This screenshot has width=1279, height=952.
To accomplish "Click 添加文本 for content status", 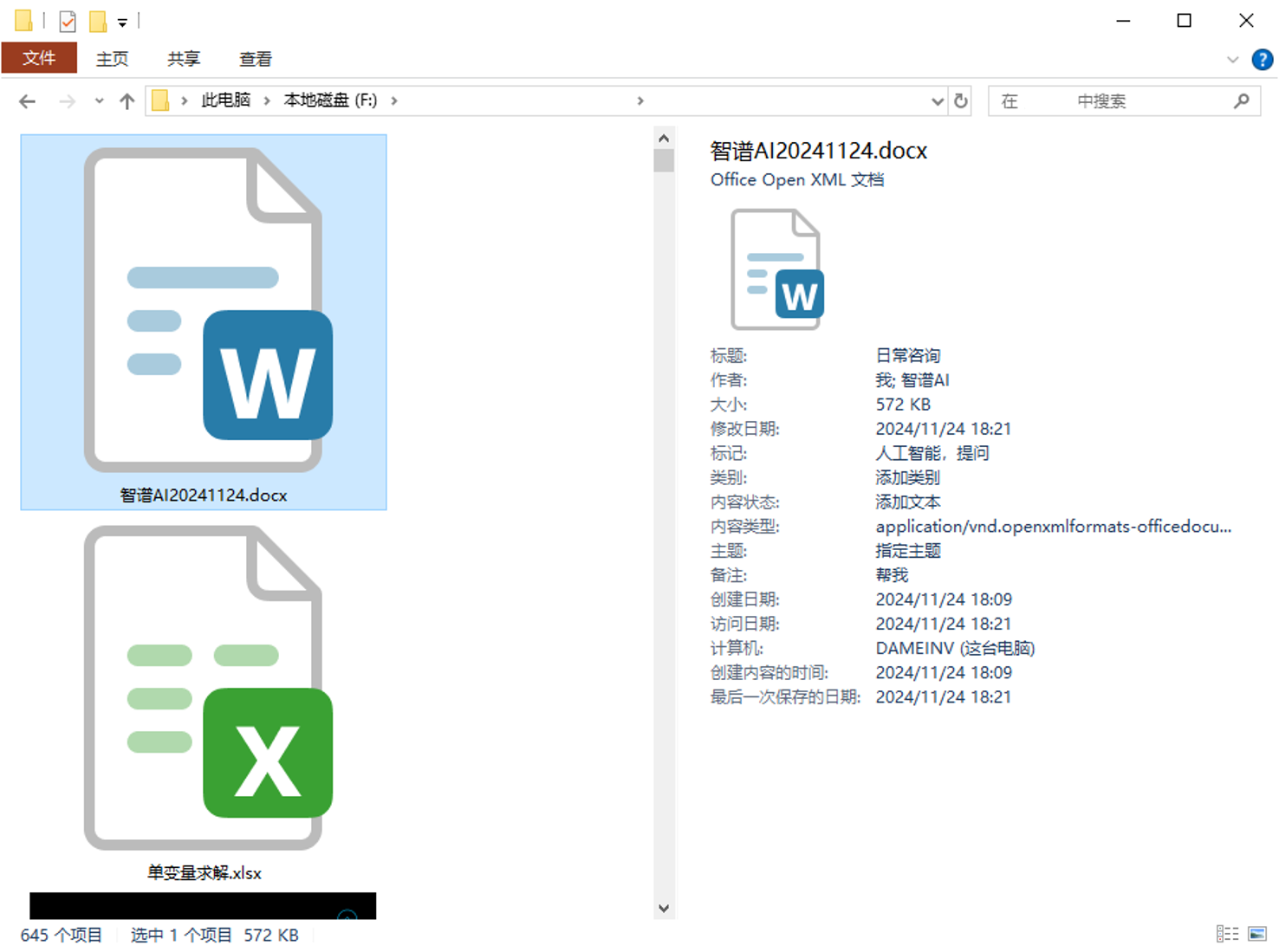I will pyautogui.click(x=907, y=502).
